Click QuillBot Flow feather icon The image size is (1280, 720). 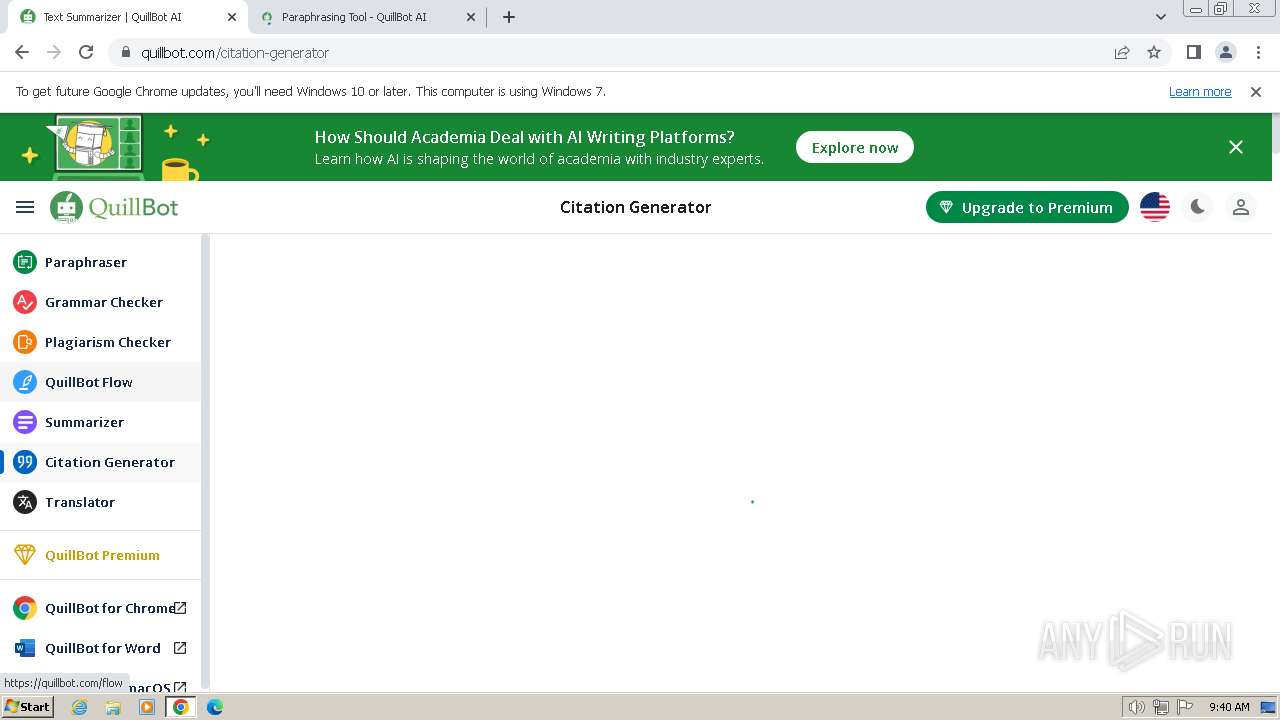coord(25,382)
